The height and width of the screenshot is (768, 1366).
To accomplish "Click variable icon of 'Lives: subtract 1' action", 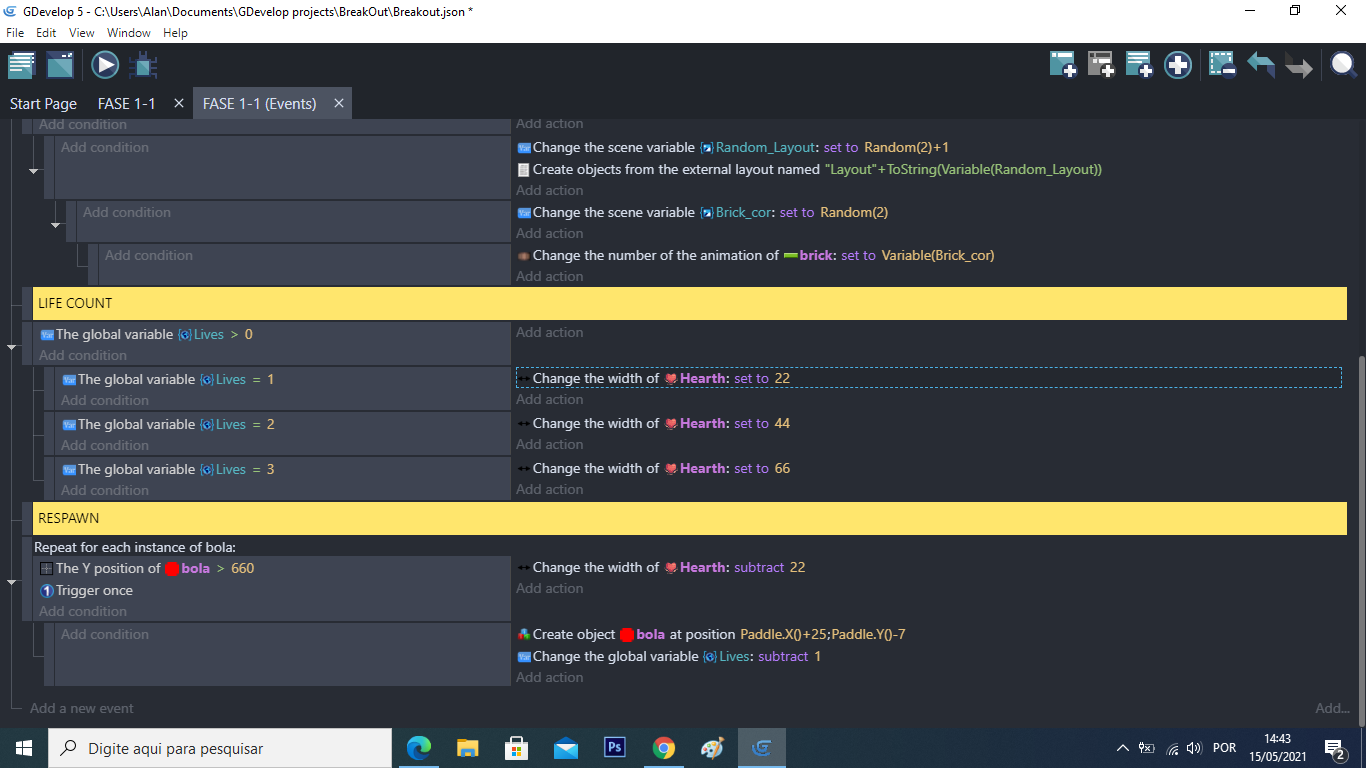I will (523, 657).
